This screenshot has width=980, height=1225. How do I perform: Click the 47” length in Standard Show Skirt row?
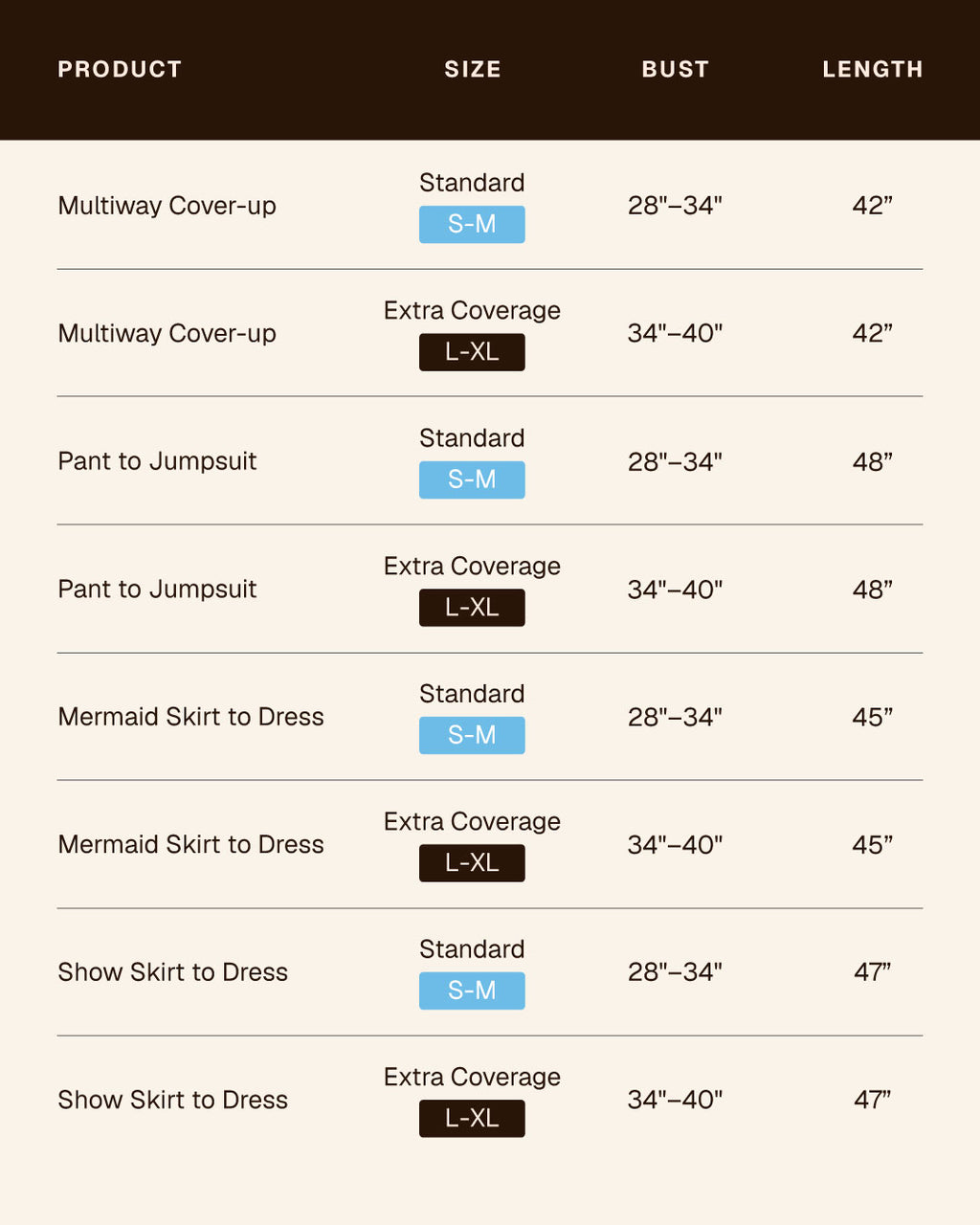(x=873, y=972)
